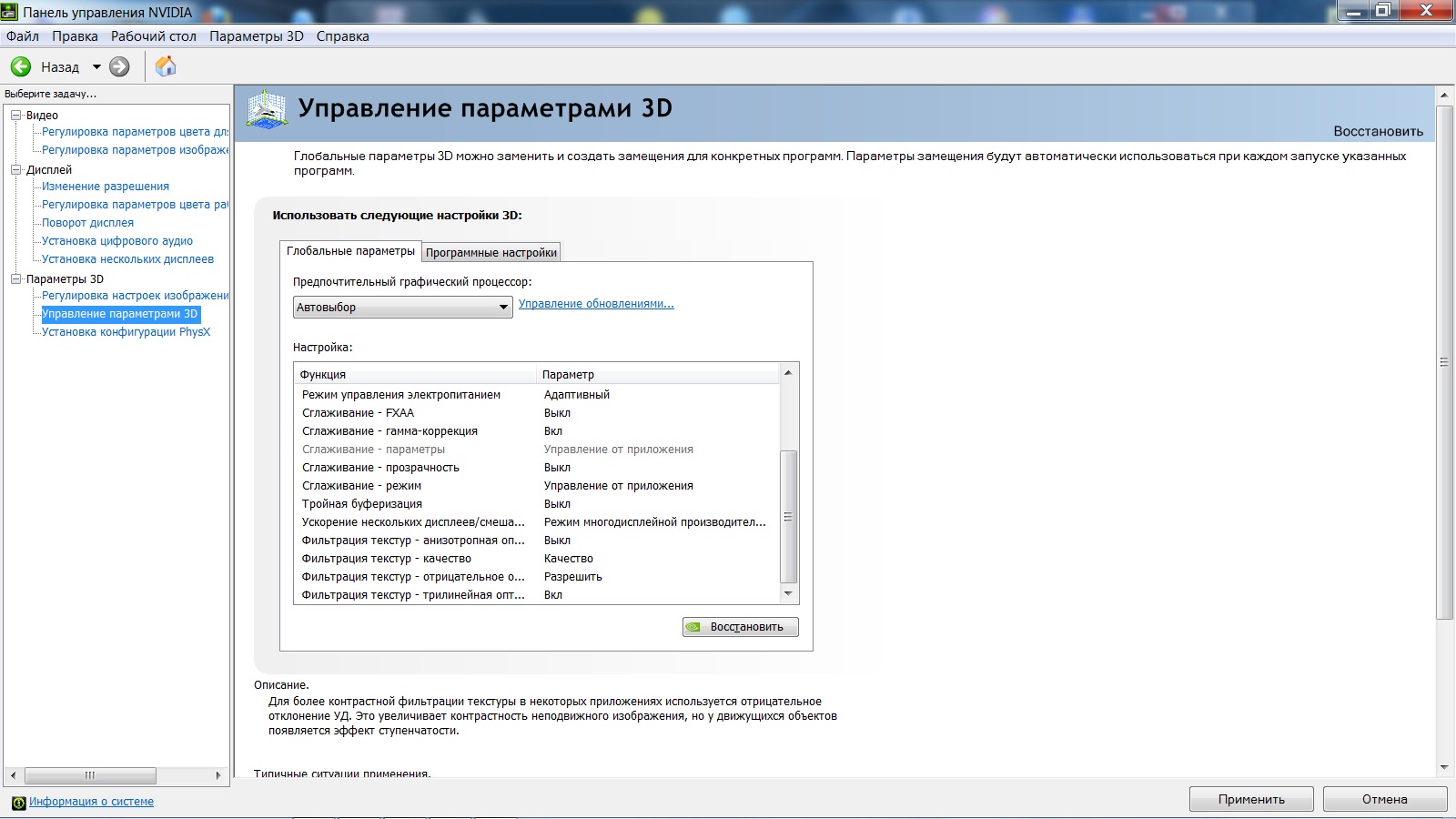Click the Применить button
This screenshot has width=1456, height=819.
coord(1251,799)
